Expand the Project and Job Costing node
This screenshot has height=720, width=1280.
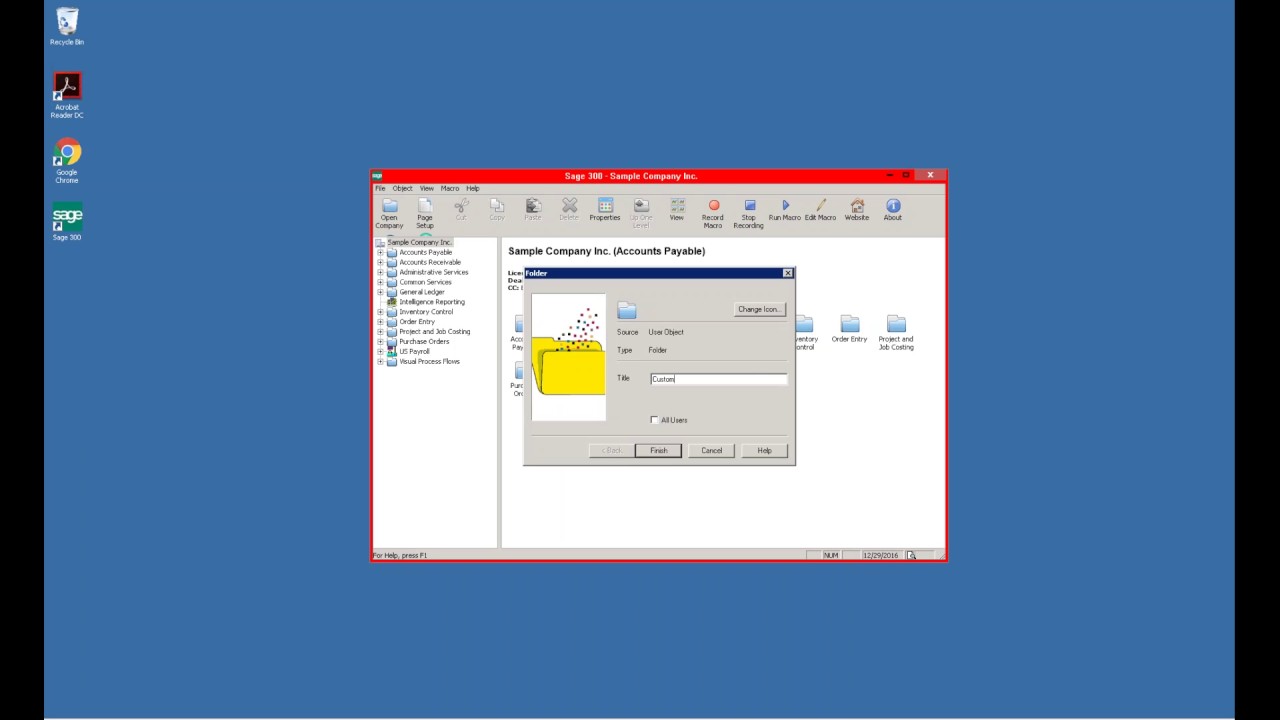pyautogui.click(x=381, y=332)
